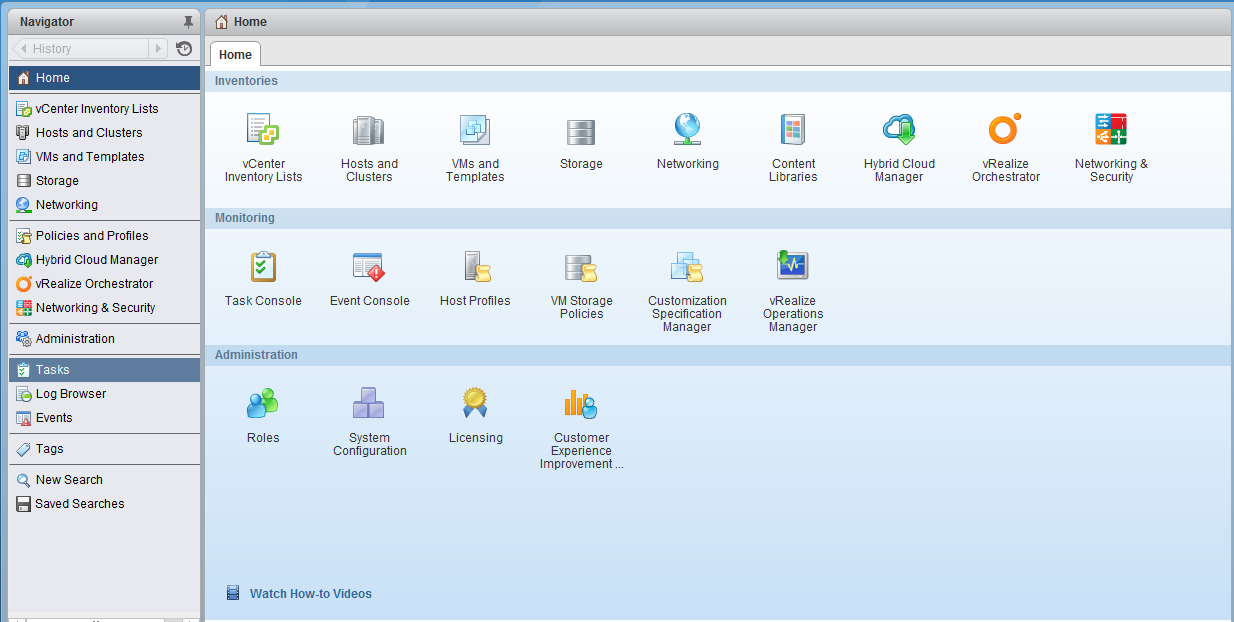This screenshot has height=622, width=1234.
Task: Open vRealize Orchestrator in Navigator
Action: pos(105,284)
